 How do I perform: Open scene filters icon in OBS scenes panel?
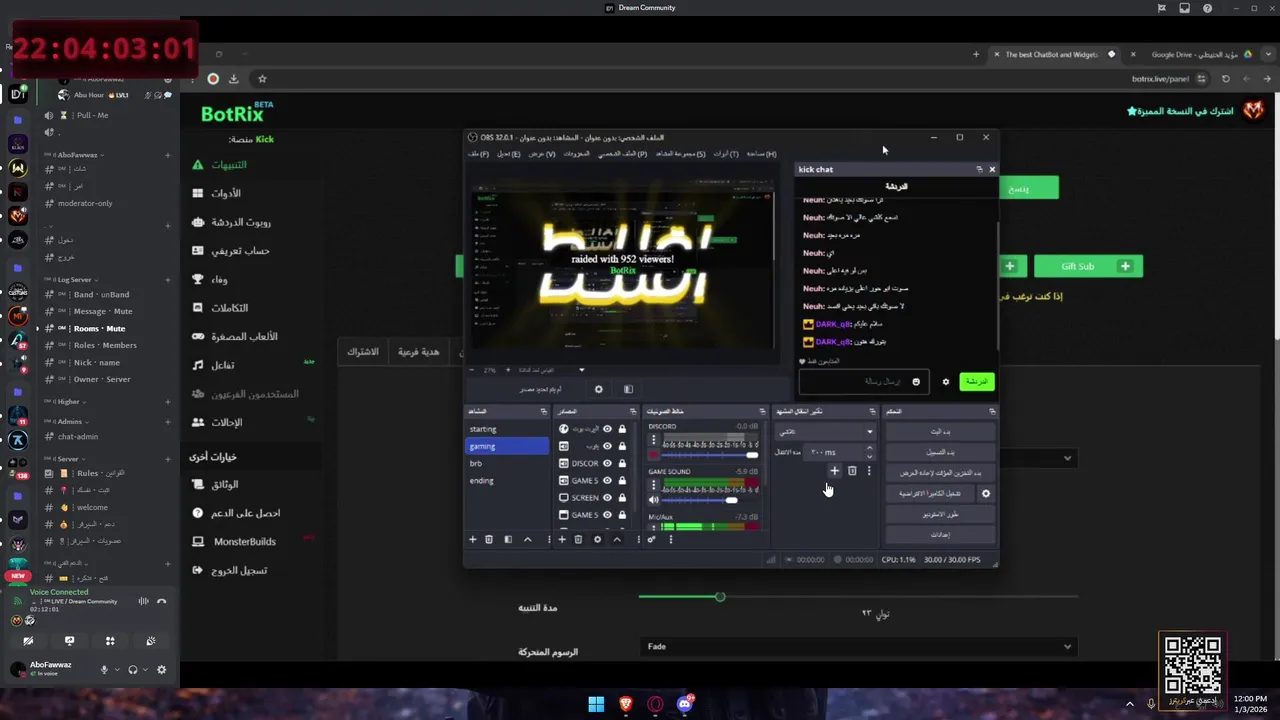[x=508, y=539]
